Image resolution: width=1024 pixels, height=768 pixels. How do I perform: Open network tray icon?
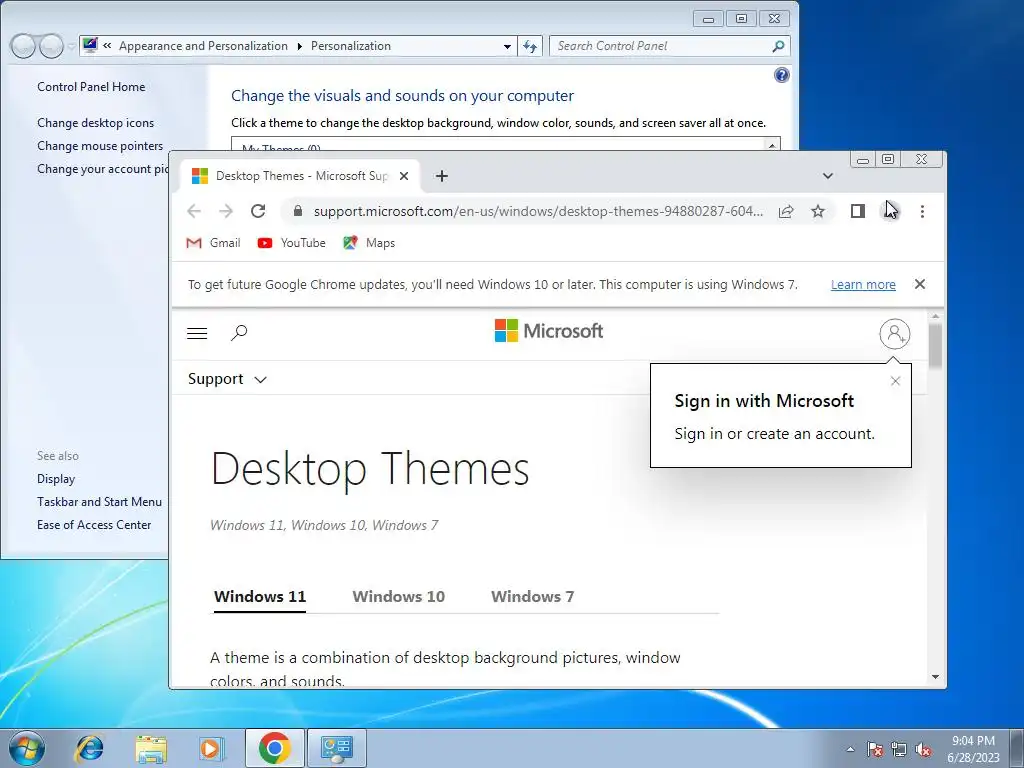pyautogui.click(x=899, y=749)
